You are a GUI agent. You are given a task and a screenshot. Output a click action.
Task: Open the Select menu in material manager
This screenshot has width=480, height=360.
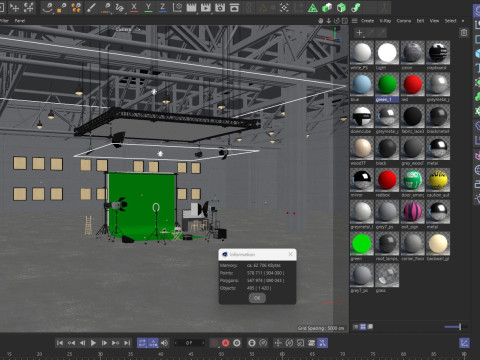[450, 21]
